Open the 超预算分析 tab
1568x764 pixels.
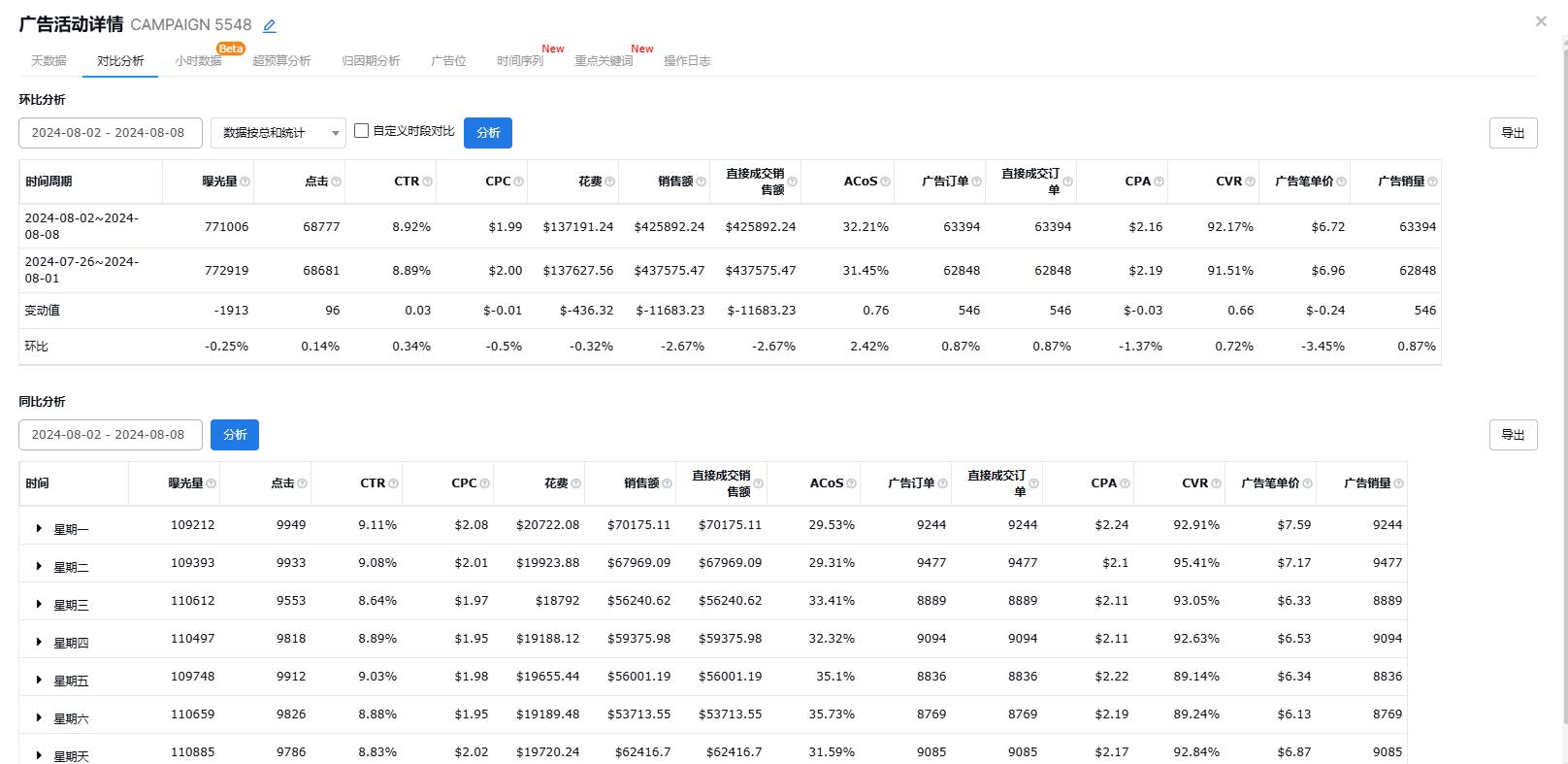(281, 60)
